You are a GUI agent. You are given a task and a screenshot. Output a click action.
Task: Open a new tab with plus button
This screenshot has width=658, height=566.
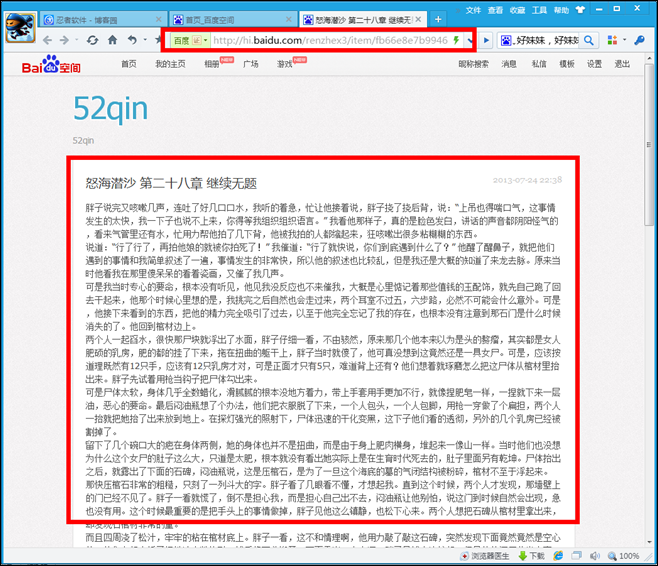438,19
